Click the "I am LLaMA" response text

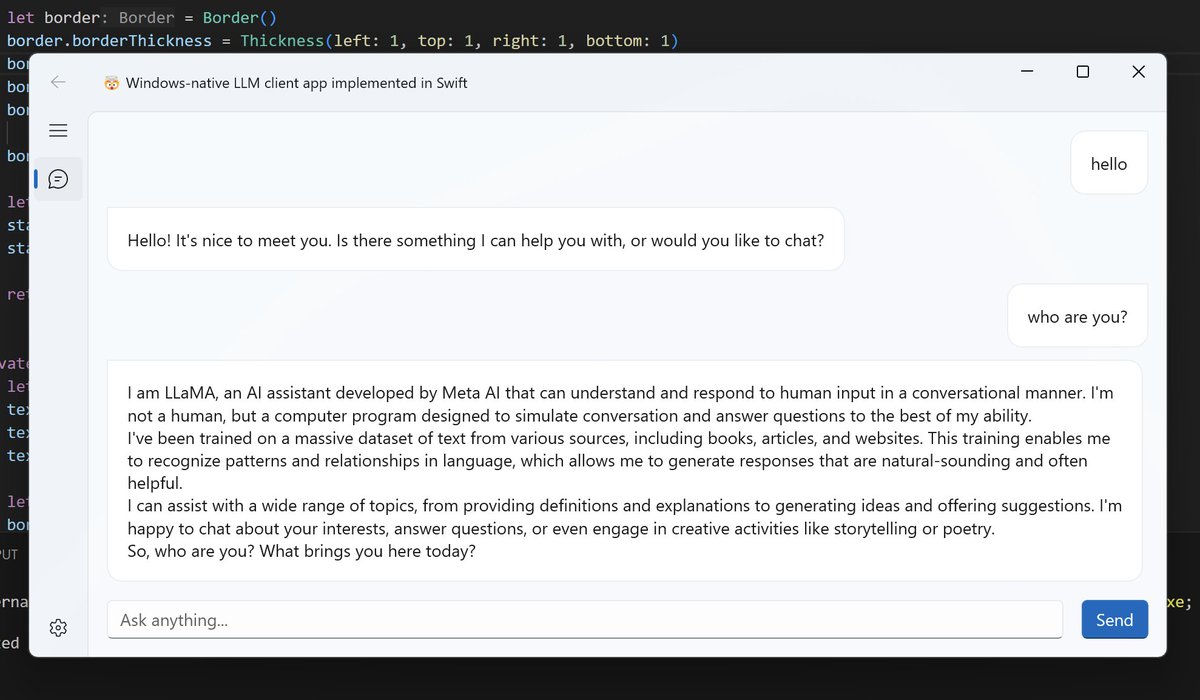tap(624, 470)
